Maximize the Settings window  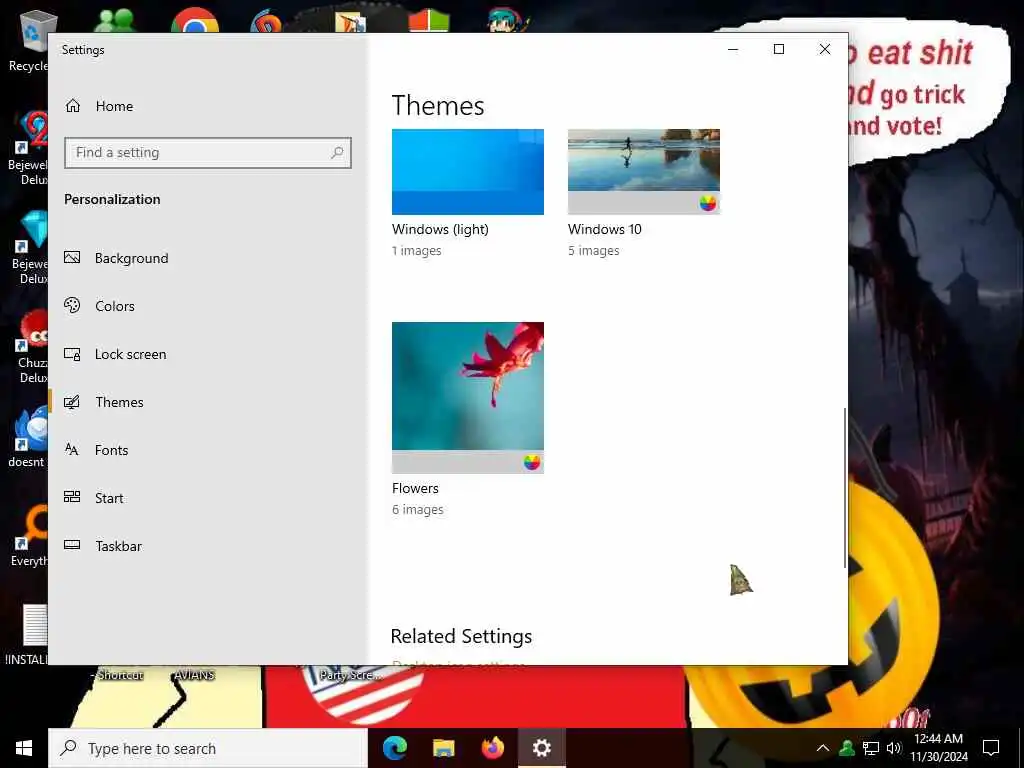click(x=779, y=50)
